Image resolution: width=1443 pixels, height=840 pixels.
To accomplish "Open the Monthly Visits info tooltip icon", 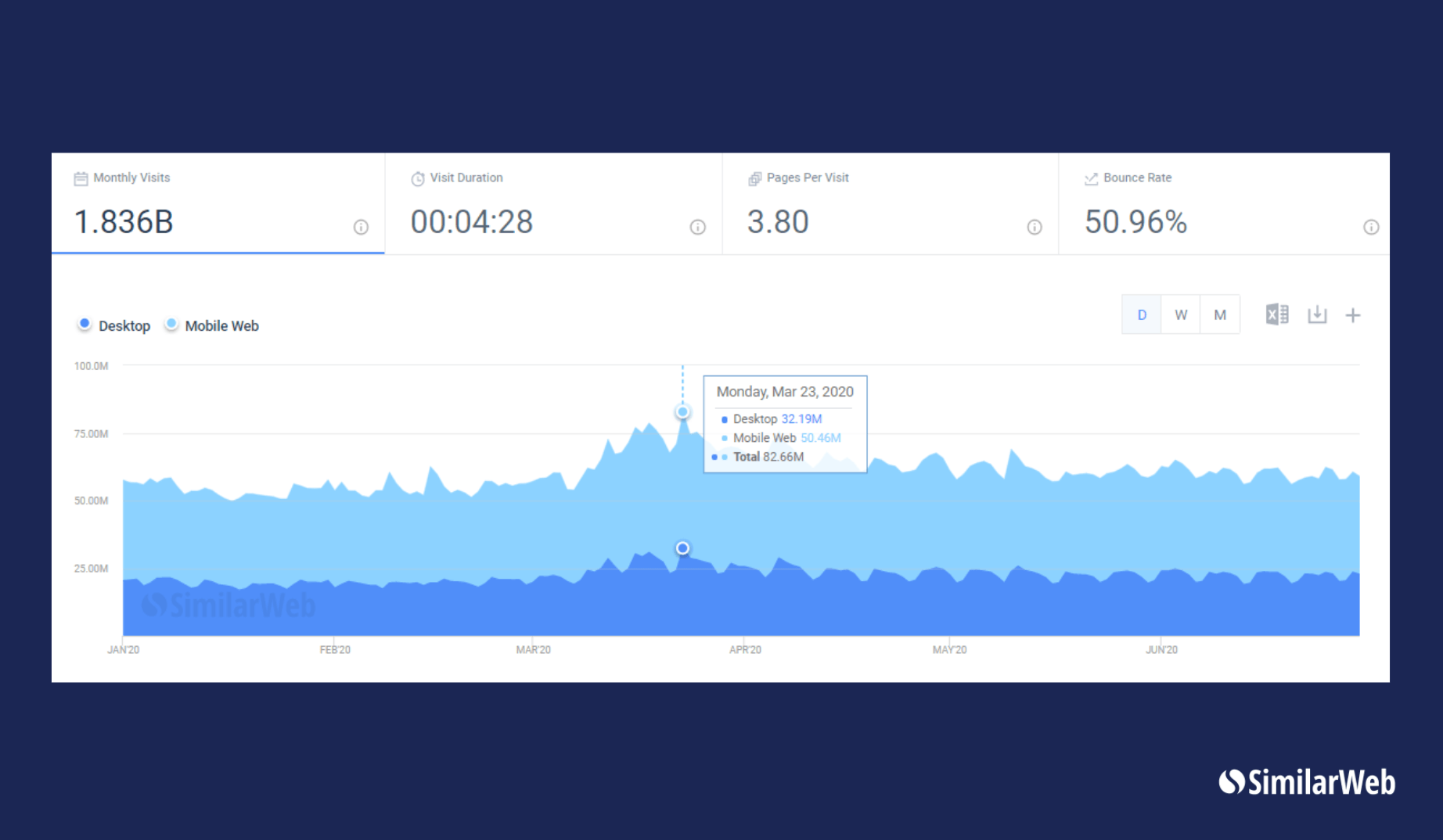I will click(361, 227).
